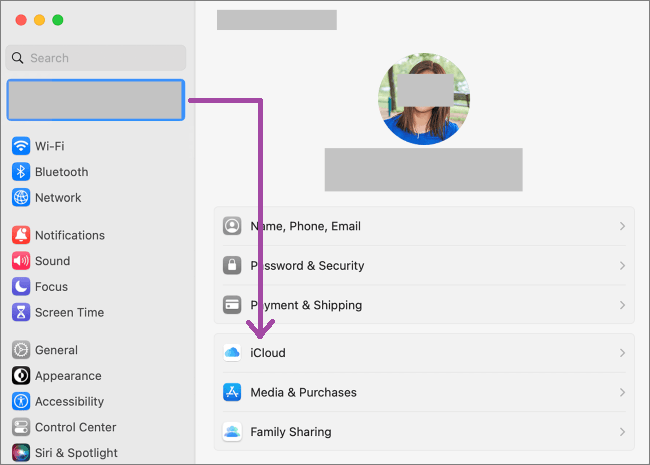The height and width of the screenshot is (465, 650).
Task: Click the Search placeholder text
Action: pos(50,58)
